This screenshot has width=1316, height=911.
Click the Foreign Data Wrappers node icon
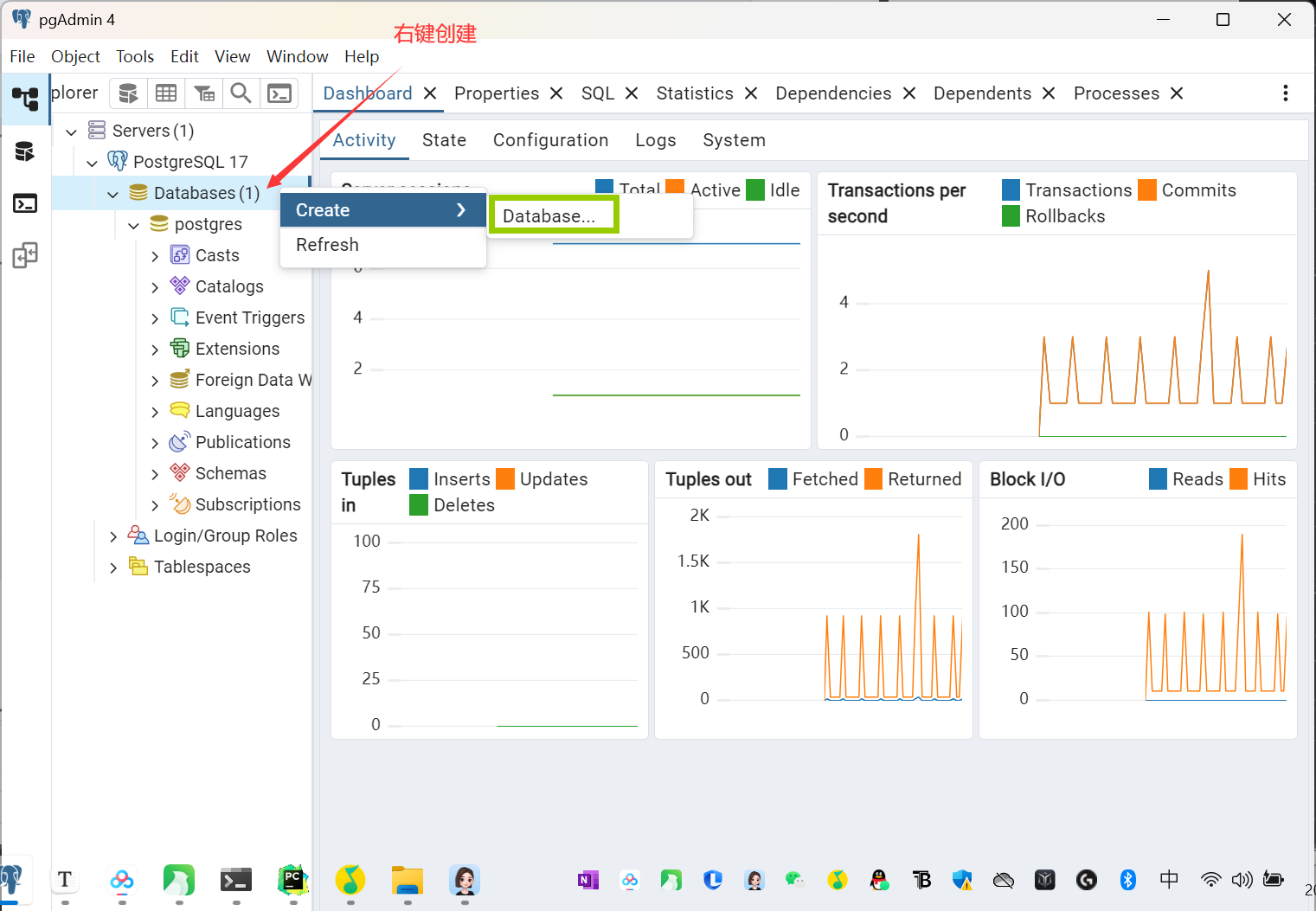point(180,379)
